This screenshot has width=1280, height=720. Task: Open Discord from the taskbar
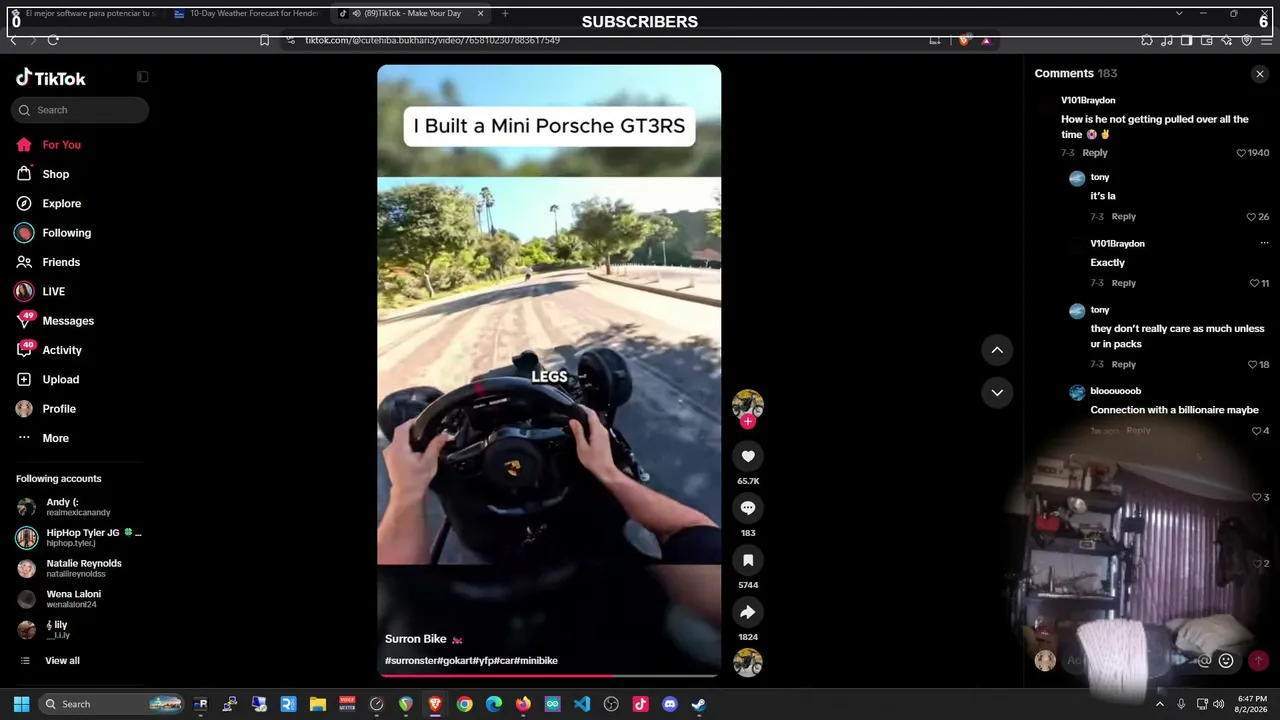670,704
